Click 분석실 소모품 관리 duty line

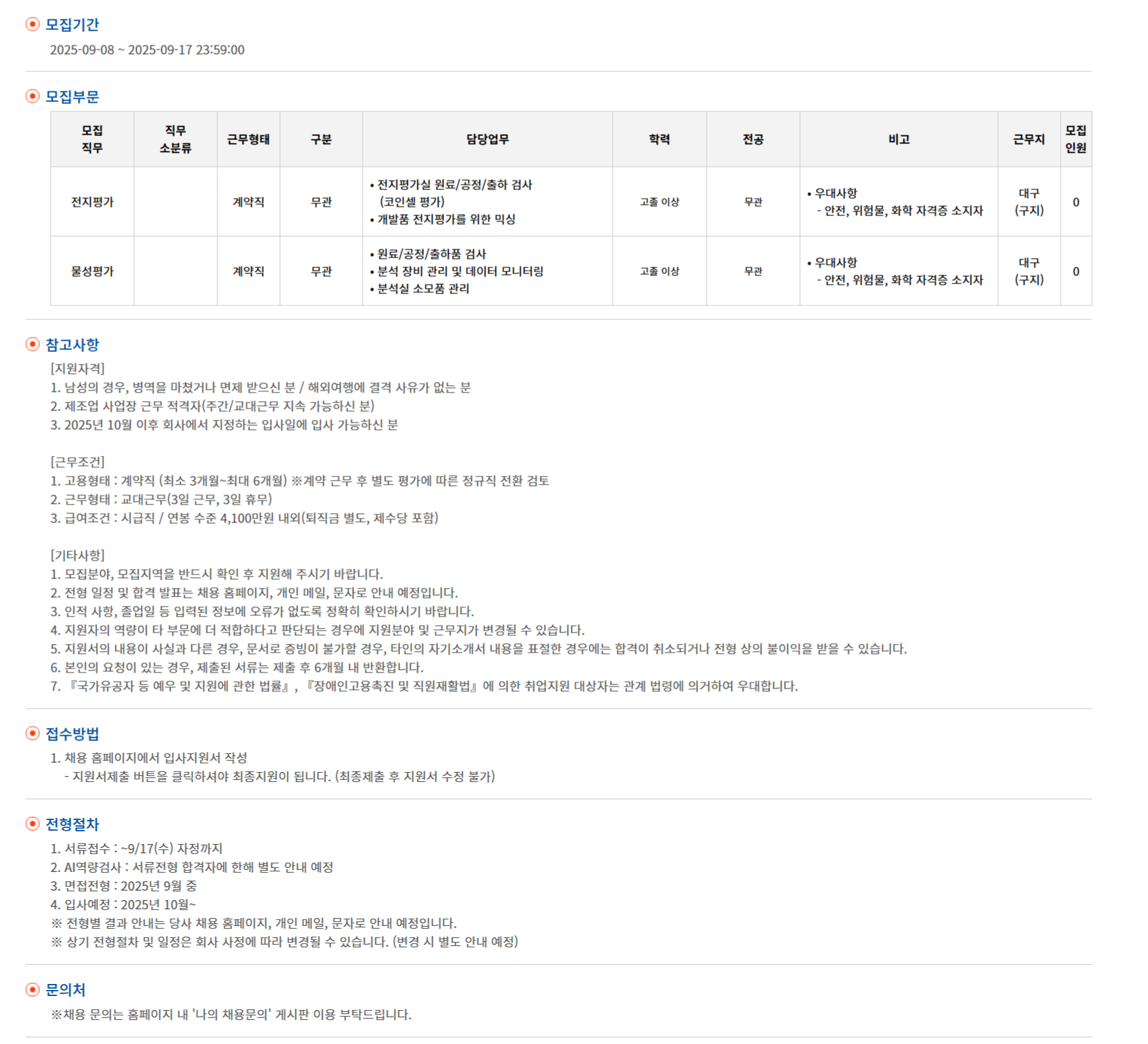(x=419, y=289)
